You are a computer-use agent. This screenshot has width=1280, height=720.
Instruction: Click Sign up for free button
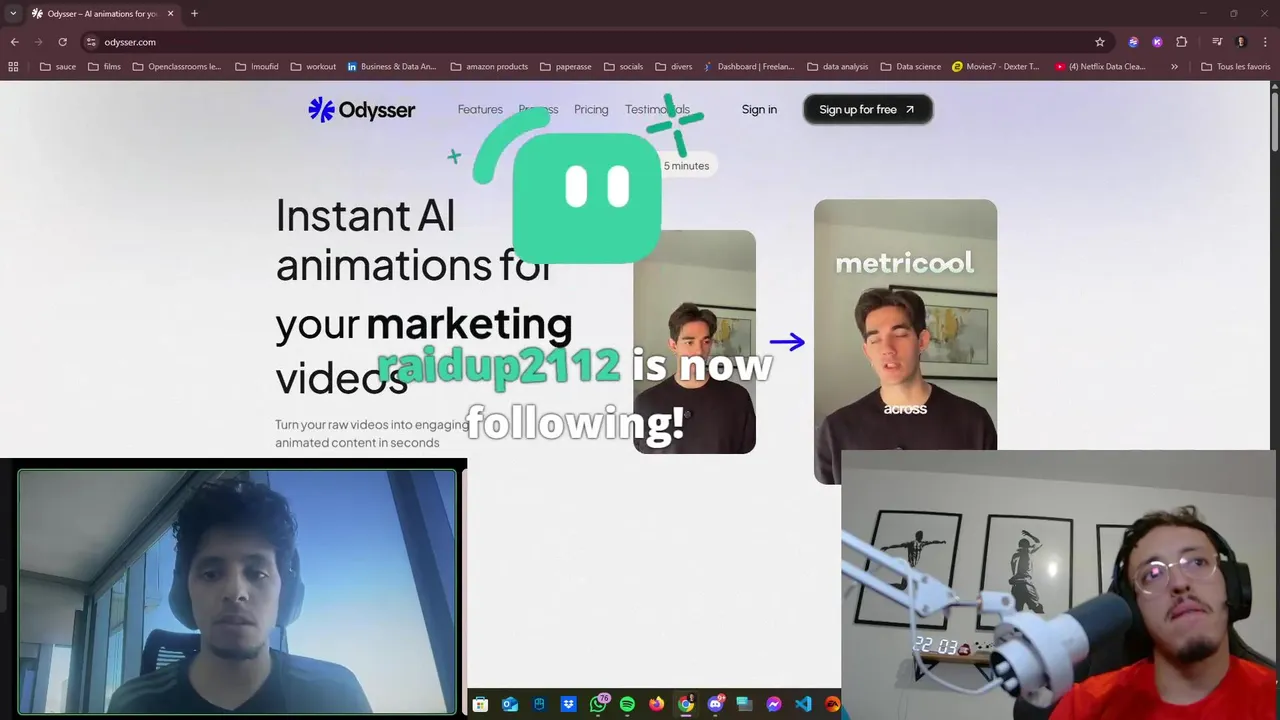(868, 109)
